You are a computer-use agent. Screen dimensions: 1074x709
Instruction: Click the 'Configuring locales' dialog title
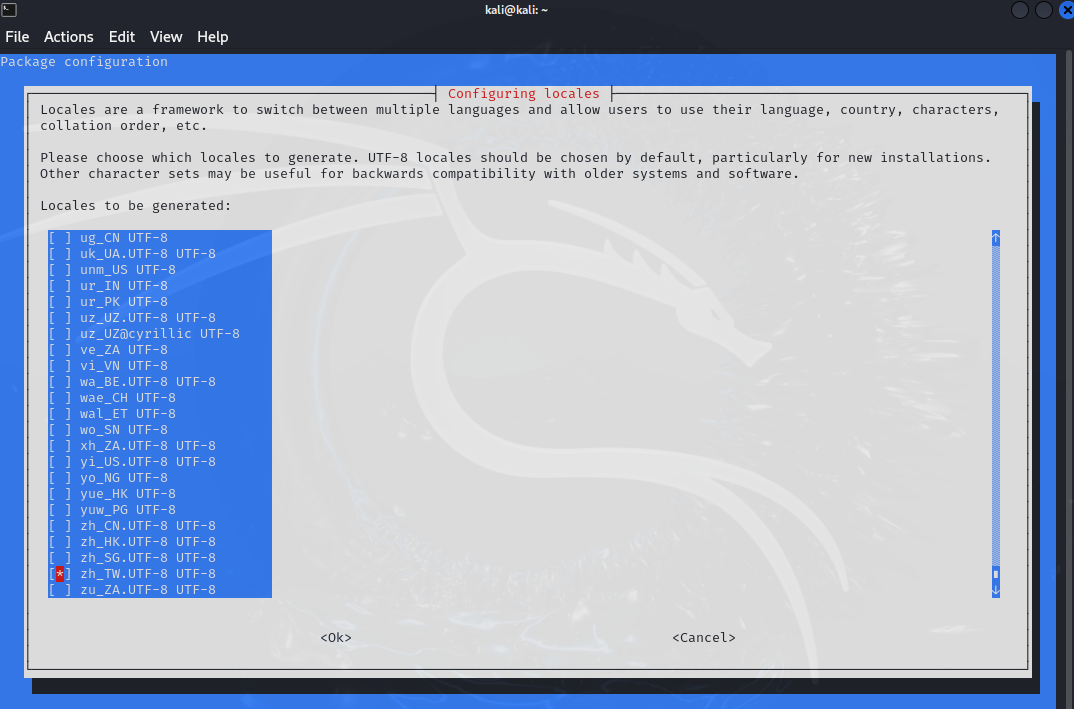pyautogui.click(x=523, y=94)
